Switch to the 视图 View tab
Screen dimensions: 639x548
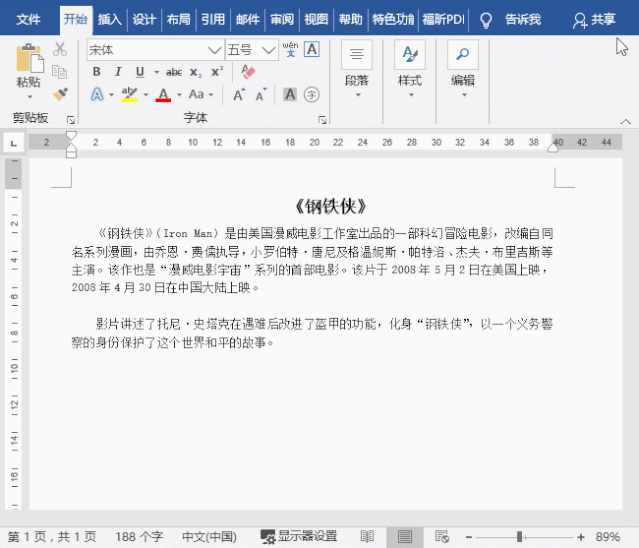point(316,20)
